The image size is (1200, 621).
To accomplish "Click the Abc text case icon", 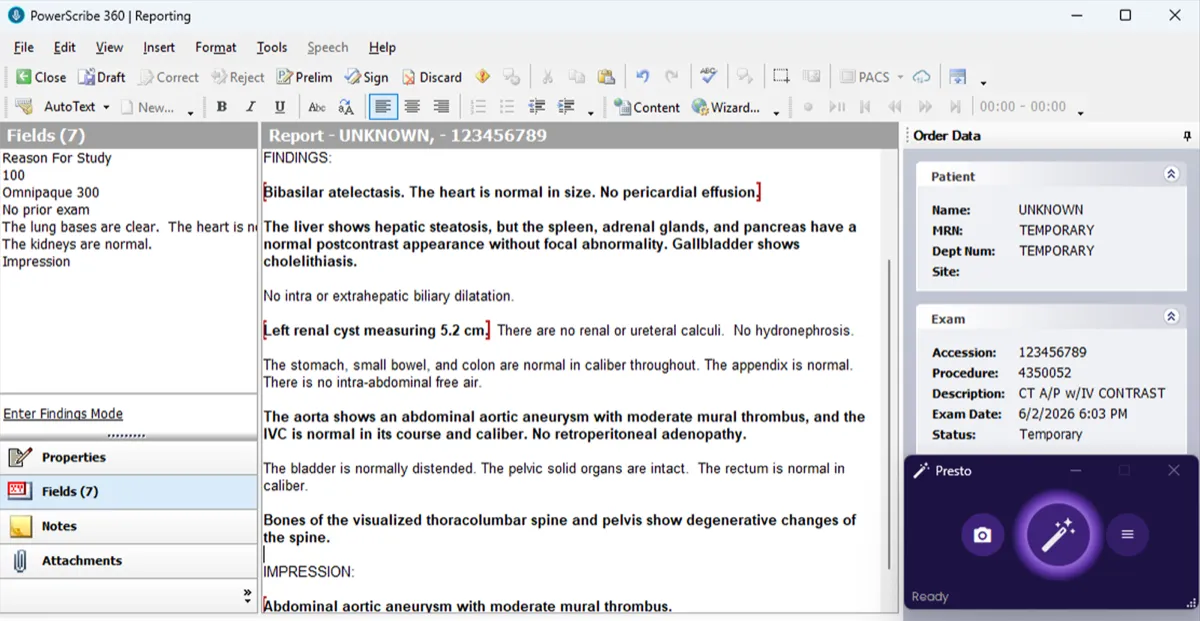I will 317,107.
